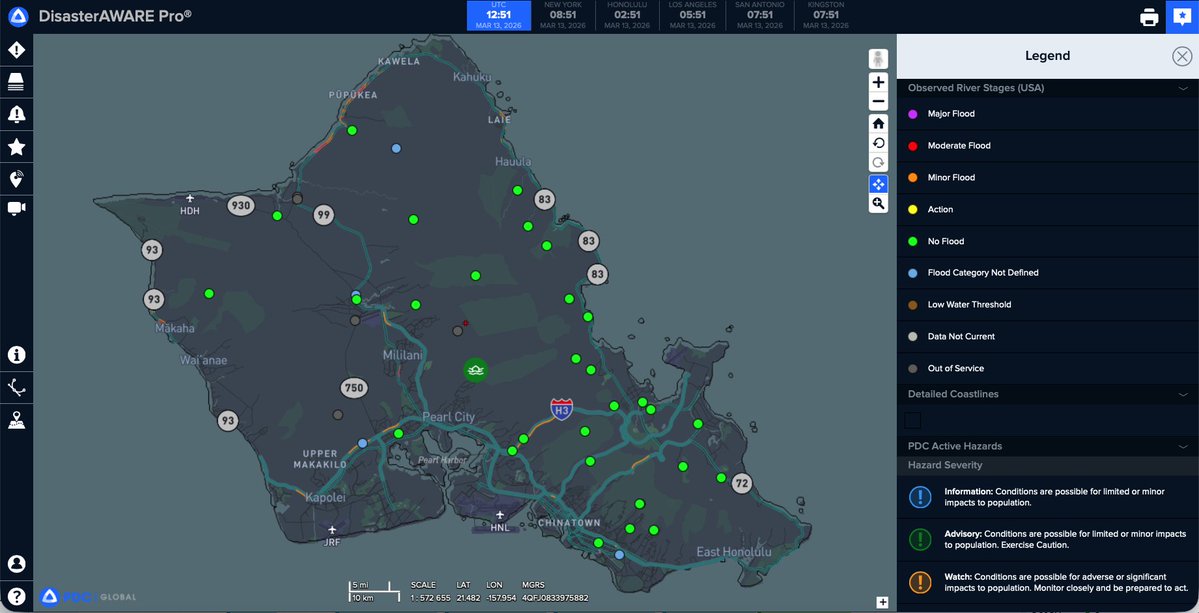Select the Kingston time tab
Viewport: 1199px width, 613px height.
point(824,15)
